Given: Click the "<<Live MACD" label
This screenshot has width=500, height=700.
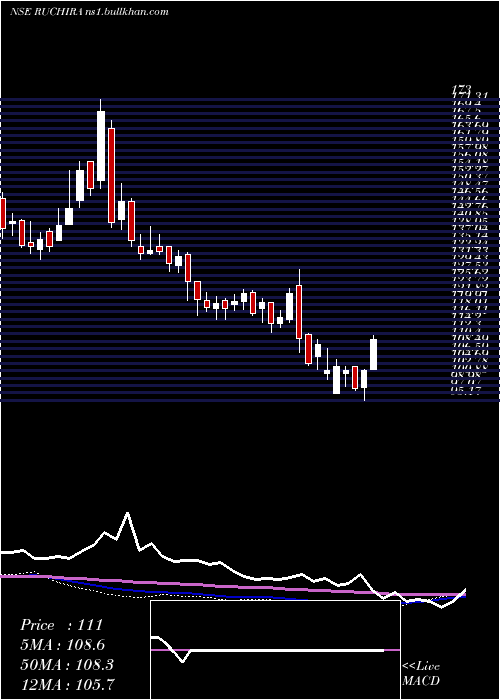Looking at the screenshot, I should point(421,674).
